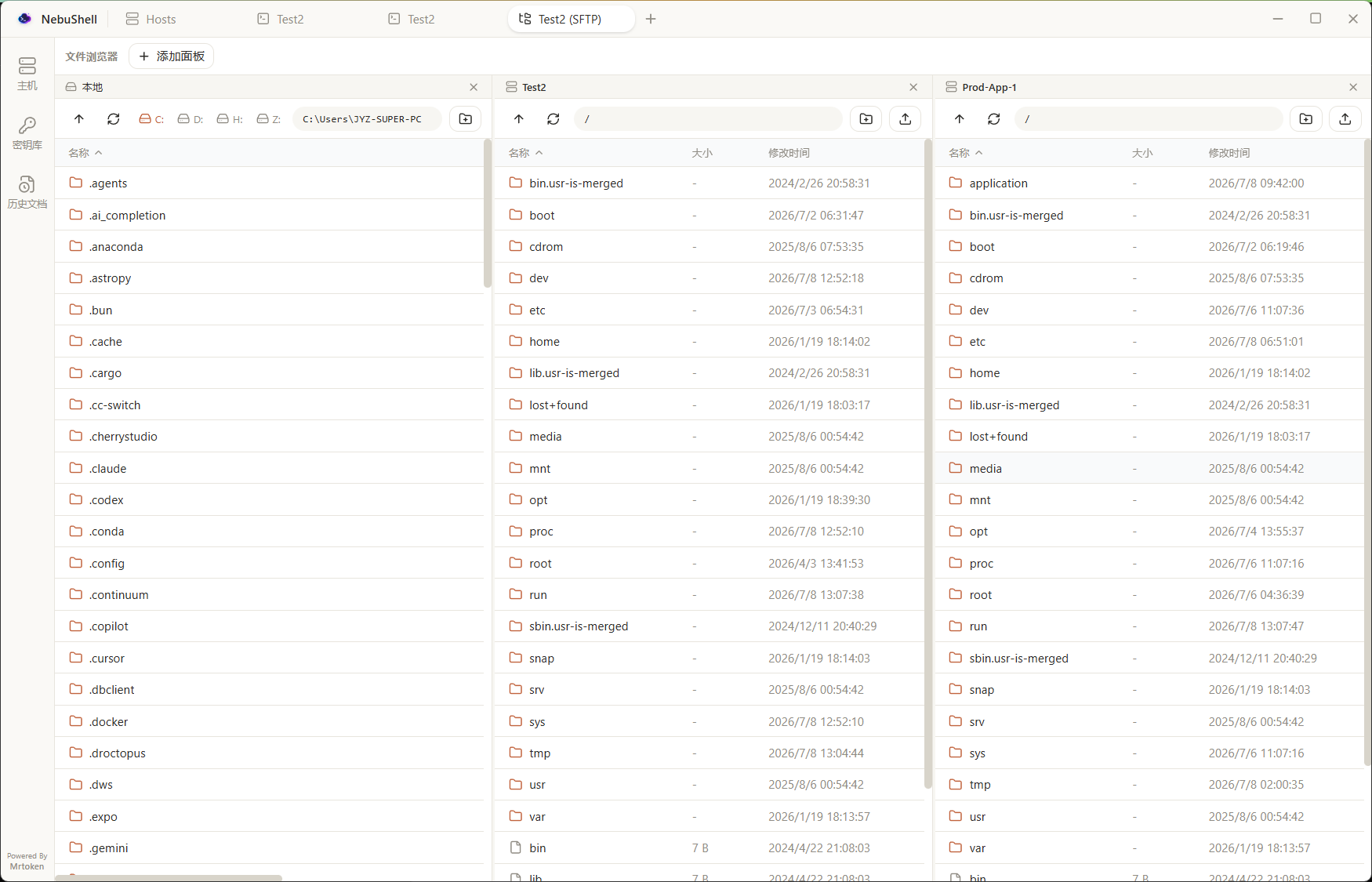Sort Prod-App-1 panel by 修改时间 column
The width and height of the screenshot is (1372, 882).
(x=1229, y=153)
